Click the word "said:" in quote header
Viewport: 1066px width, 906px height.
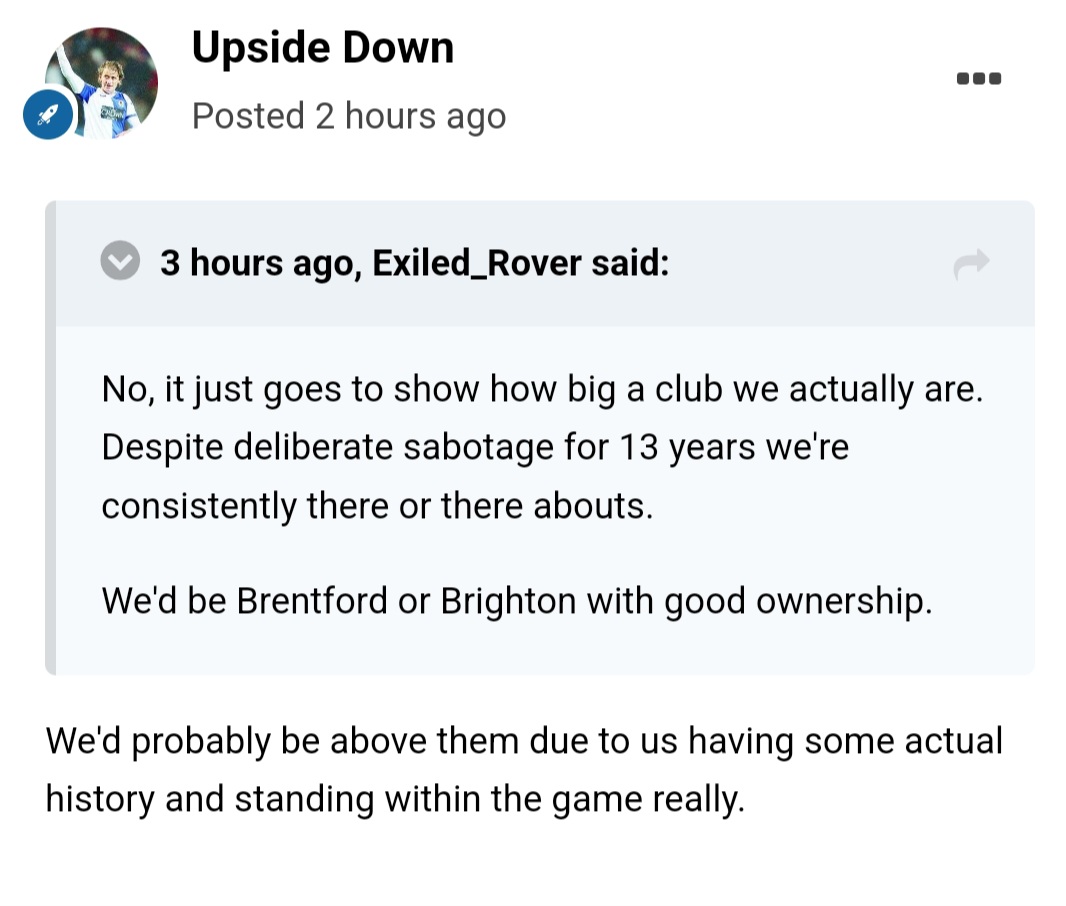click(630, 264)
